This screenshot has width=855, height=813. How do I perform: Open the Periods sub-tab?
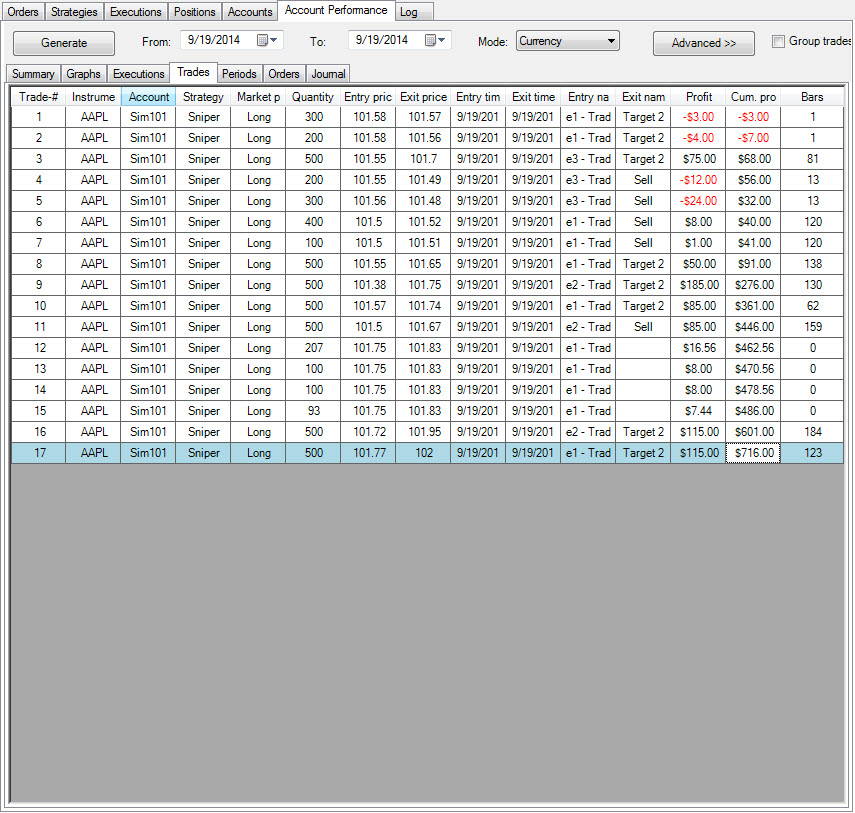[x=239, y=74]
